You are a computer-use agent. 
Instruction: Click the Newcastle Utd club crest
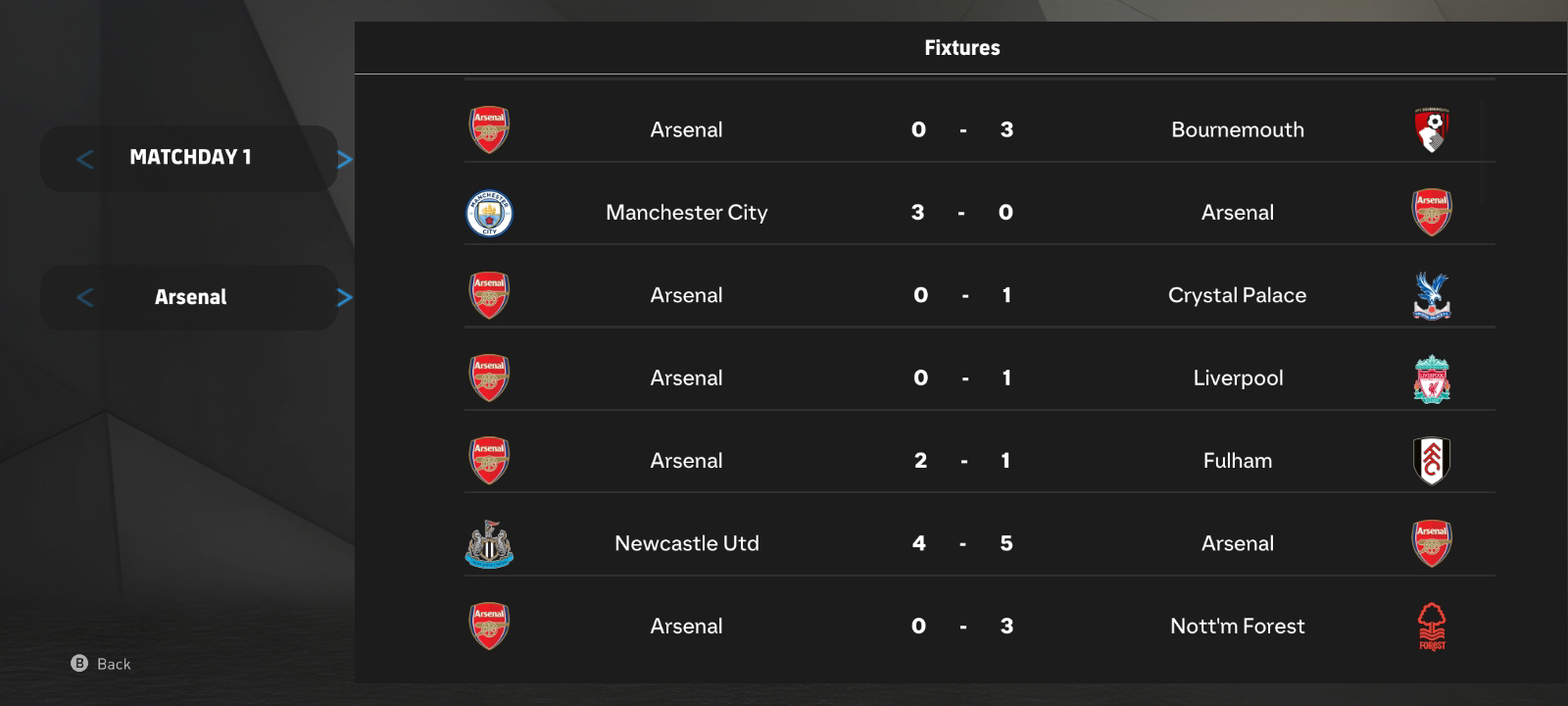(489, 544)
